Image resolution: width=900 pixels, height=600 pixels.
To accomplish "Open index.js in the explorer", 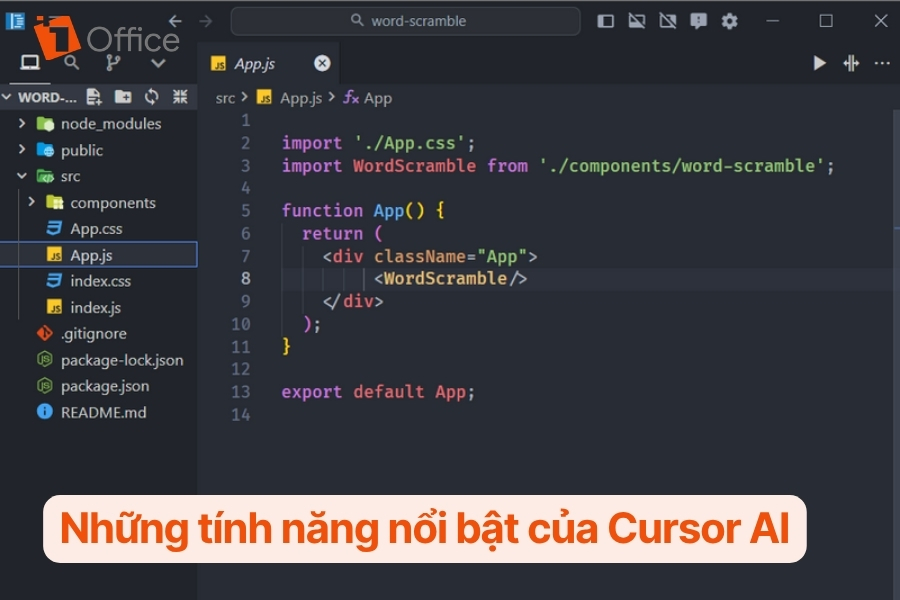I will 99,308.
